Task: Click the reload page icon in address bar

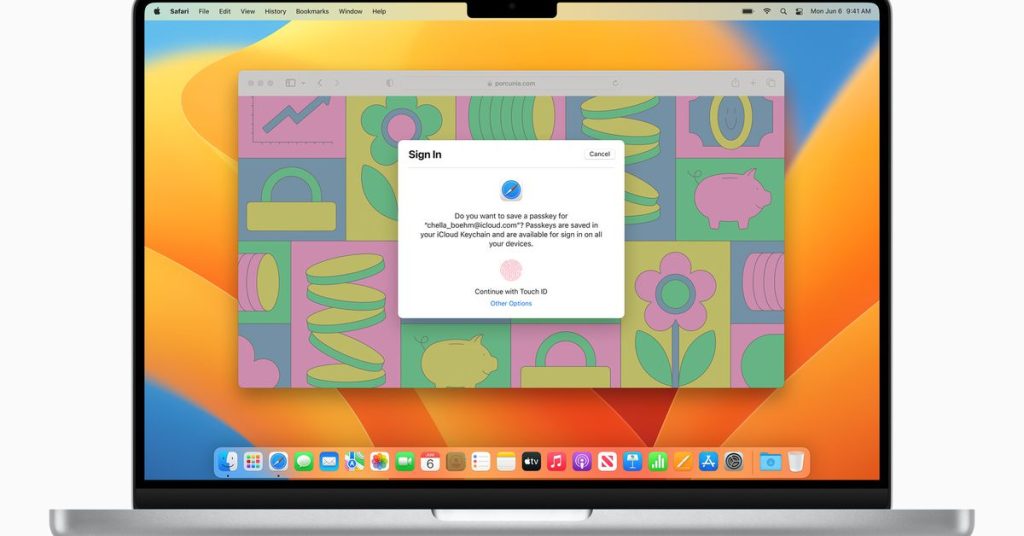Action: [x=616, y=83]
